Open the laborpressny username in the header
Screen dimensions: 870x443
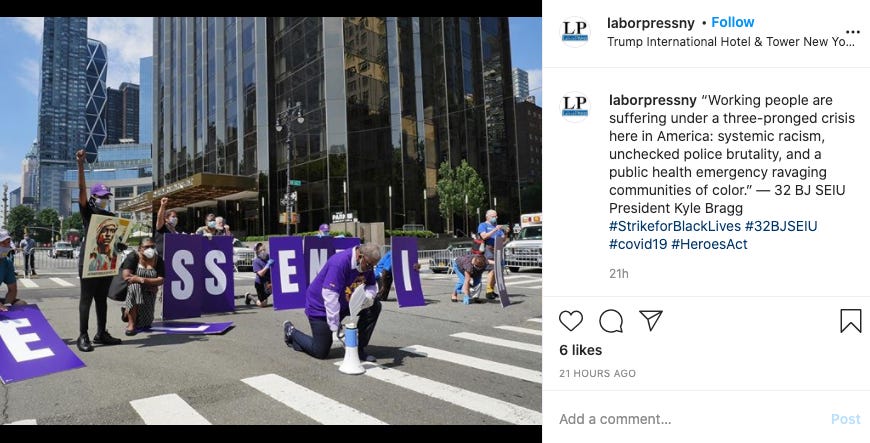pyautogui.click(x=650, y=23)
